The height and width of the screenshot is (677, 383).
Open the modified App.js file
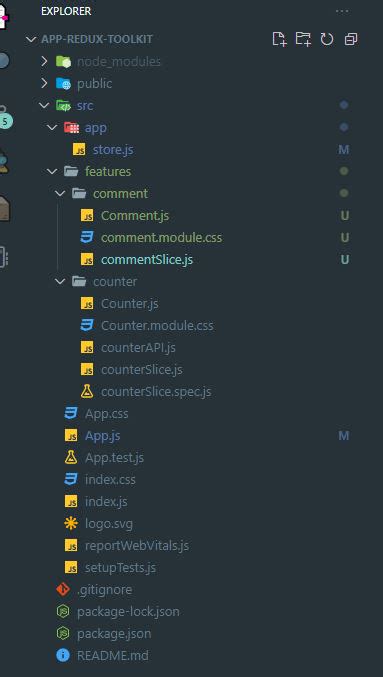coord(102,436)
